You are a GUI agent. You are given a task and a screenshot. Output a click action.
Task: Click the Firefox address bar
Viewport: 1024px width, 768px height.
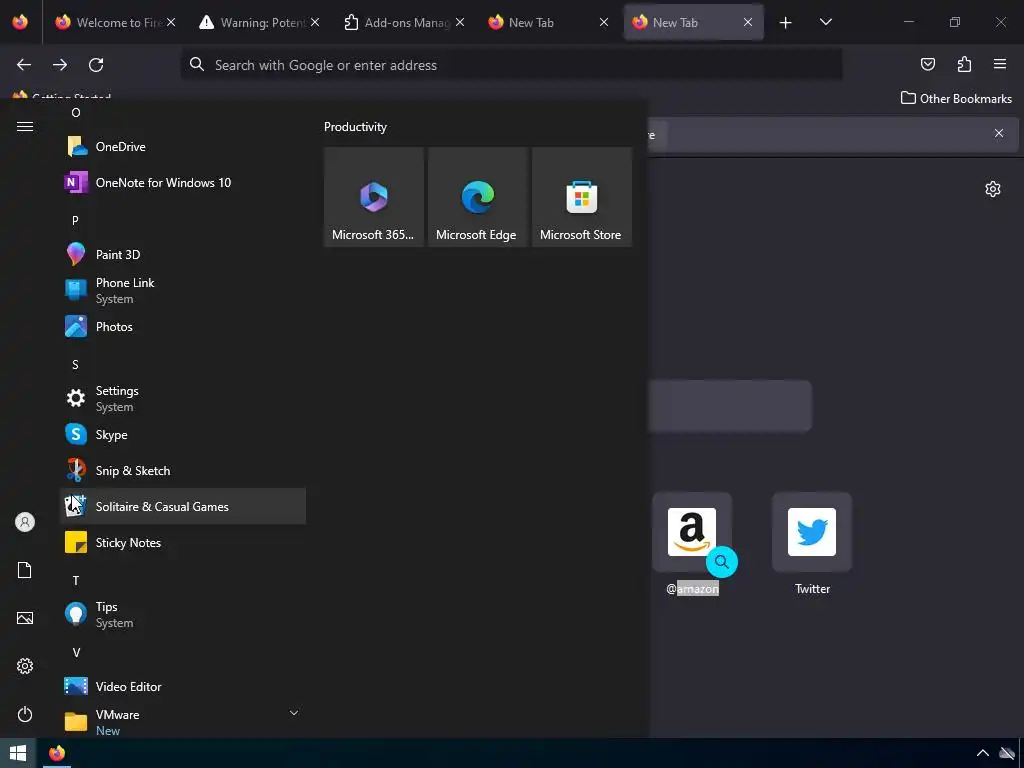511,65
